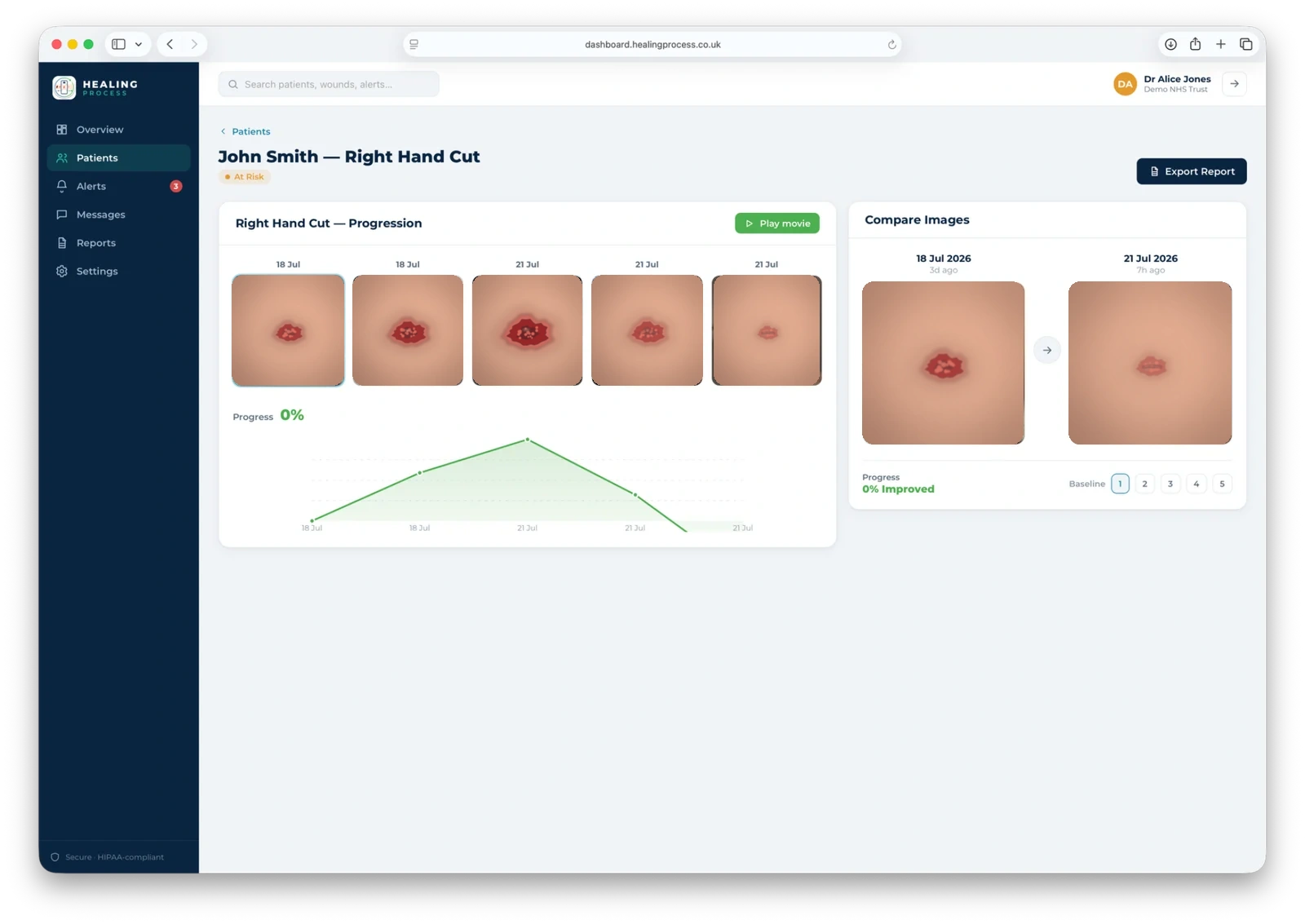
Task: Click the Secure HIPAA-compliant shield icon
Action: pos(55,857)
